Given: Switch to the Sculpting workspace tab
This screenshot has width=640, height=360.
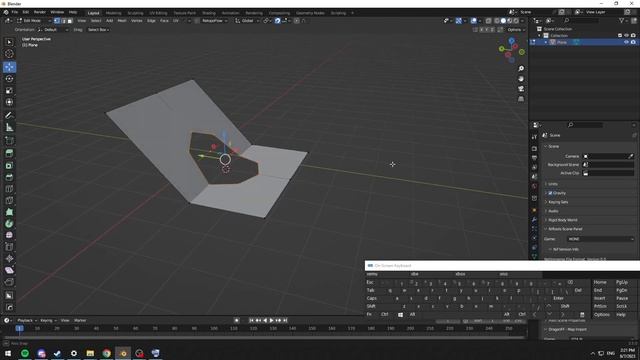Looking at the screenshot, I should [135, 13].
